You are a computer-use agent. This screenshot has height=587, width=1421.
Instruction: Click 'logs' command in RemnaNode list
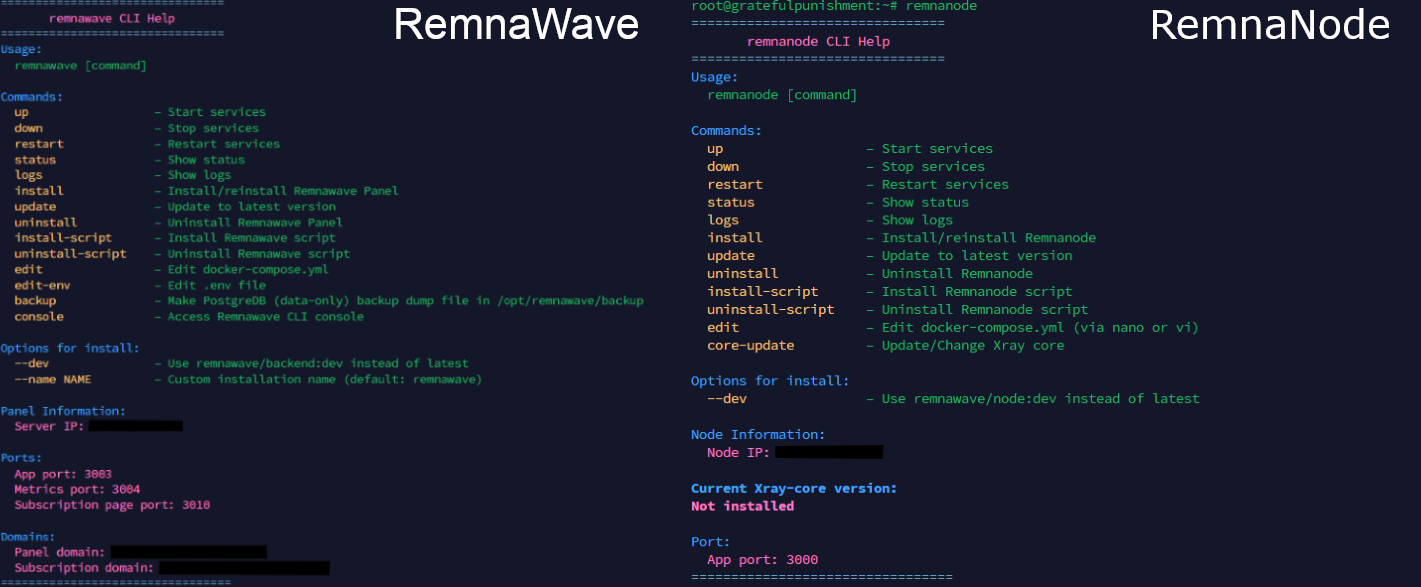tap(723, 220)
